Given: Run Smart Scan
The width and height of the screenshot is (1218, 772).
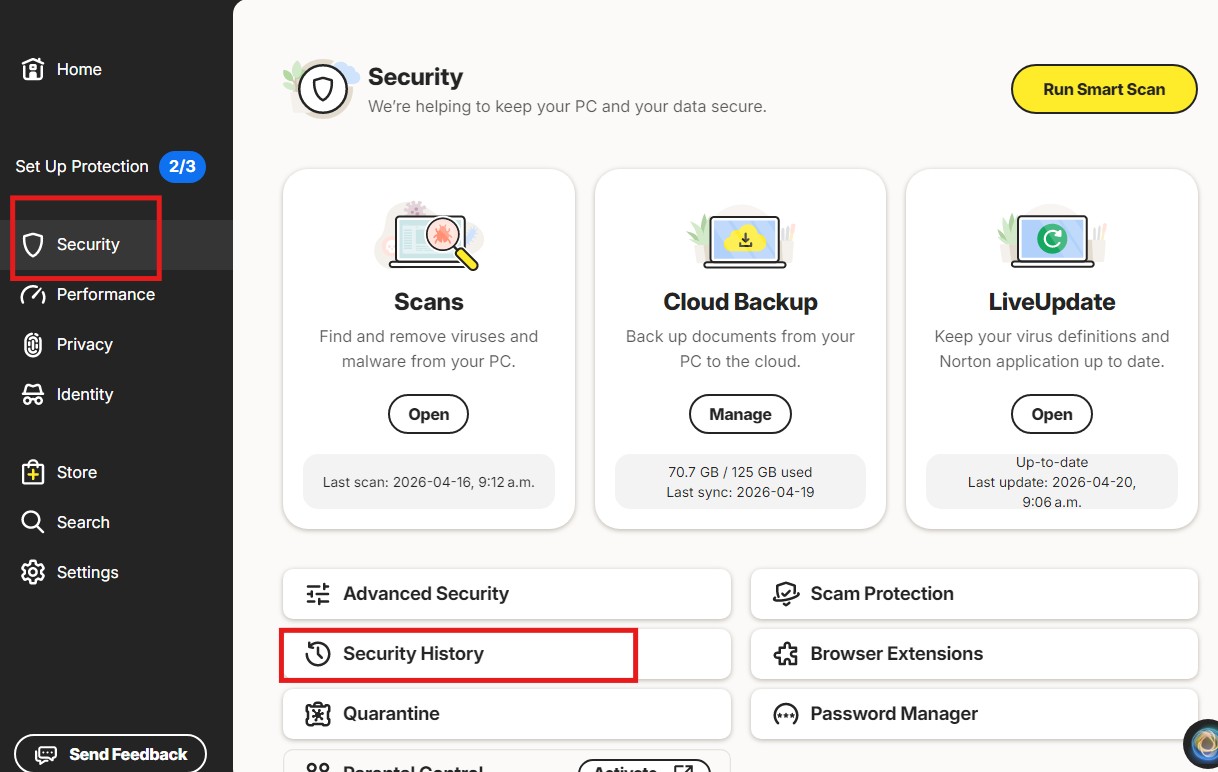Looking at the screenshot, I should pos(1104,89).
